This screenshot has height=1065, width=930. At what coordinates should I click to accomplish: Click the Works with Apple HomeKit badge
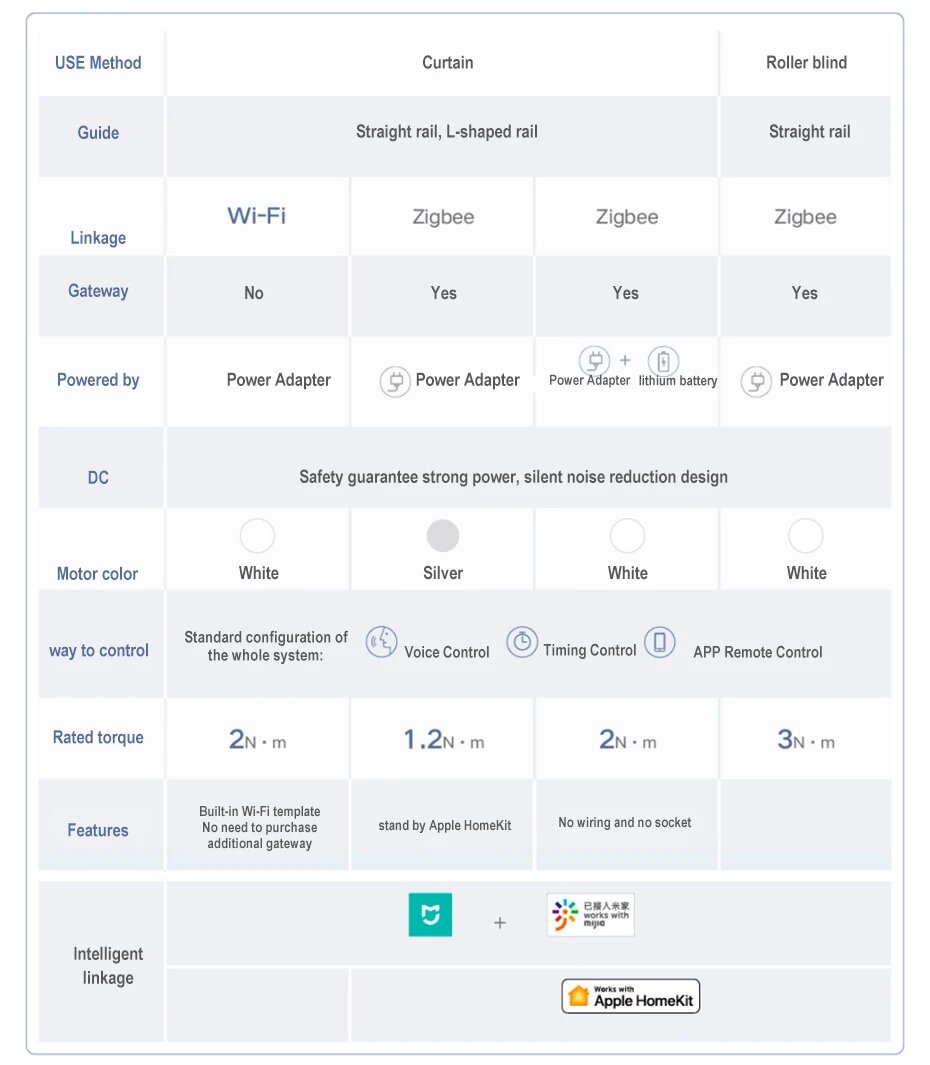[x=630, y=996]
